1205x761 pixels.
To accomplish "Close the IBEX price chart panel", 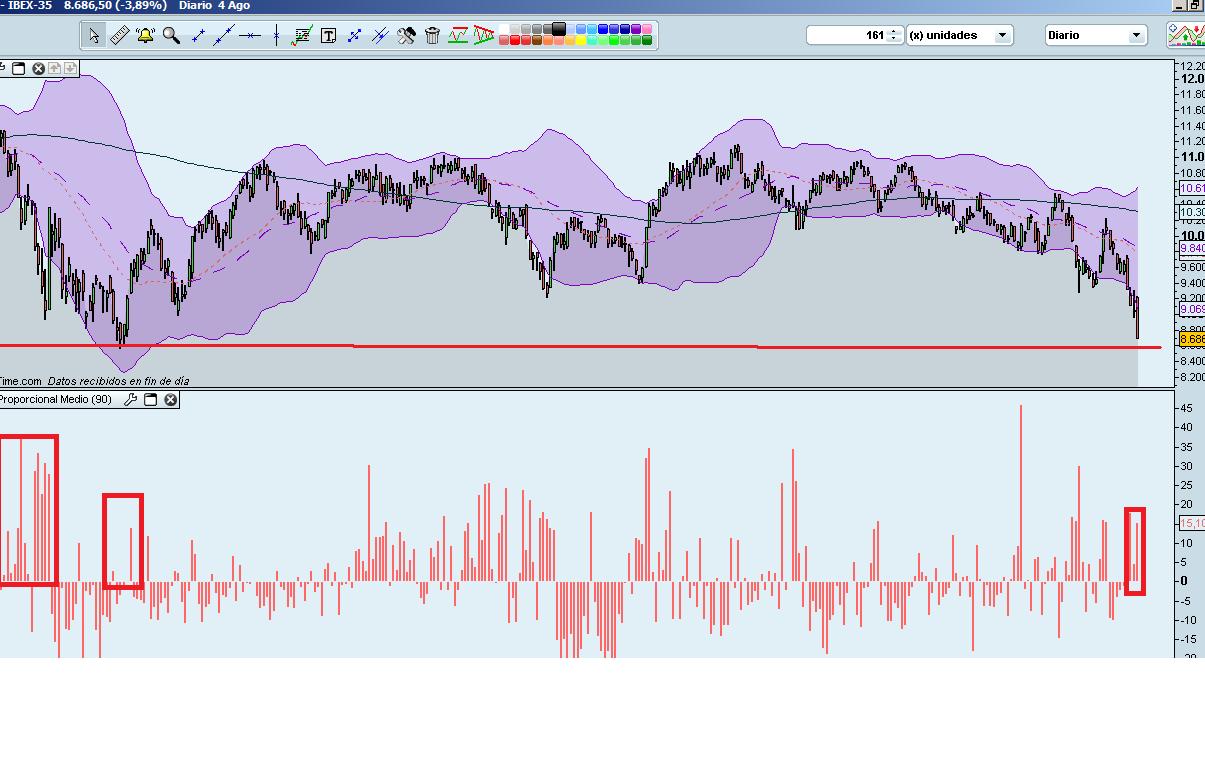I will click(39, 69).
